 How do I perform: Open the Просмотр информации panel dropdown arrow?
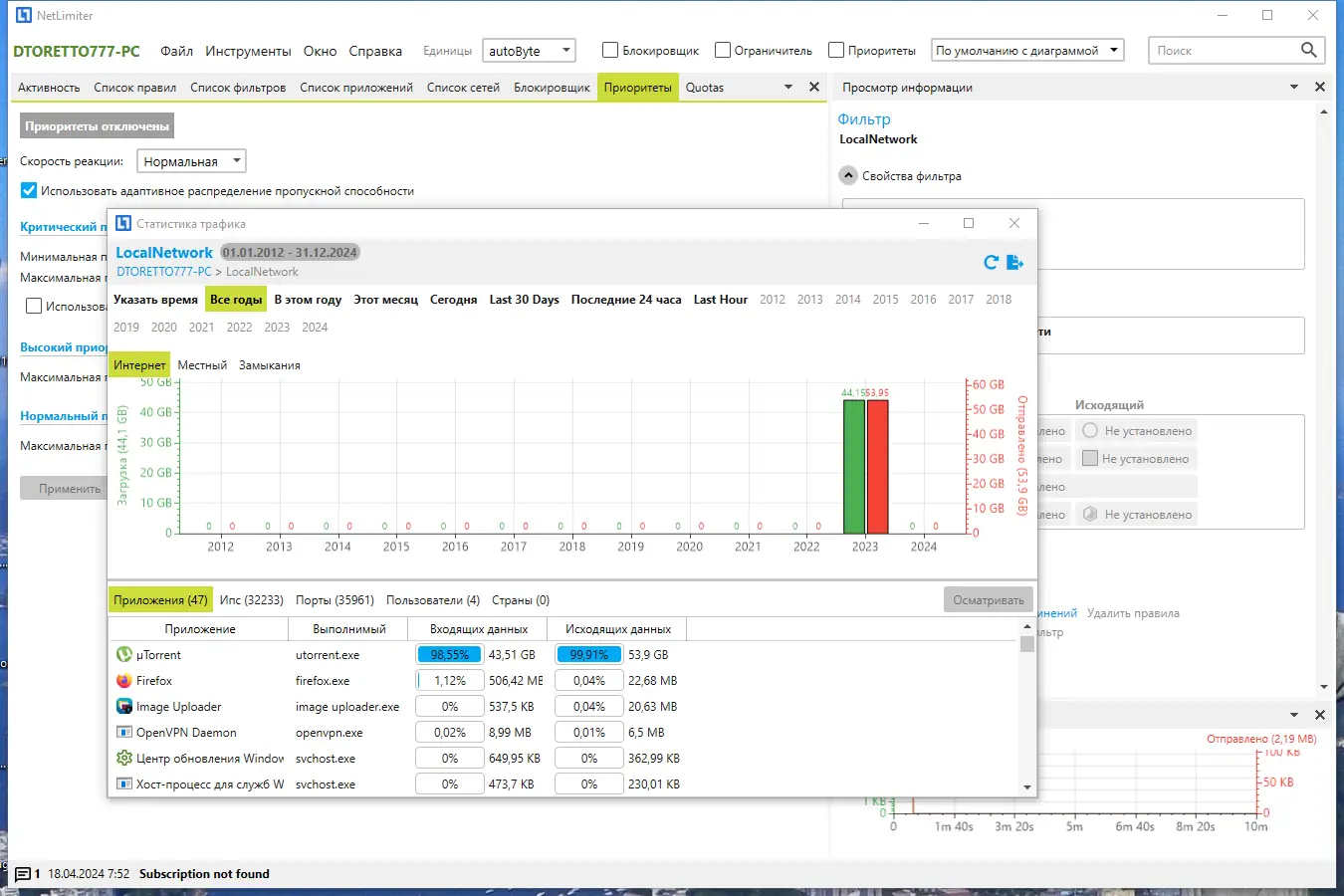pos(1294,87)
